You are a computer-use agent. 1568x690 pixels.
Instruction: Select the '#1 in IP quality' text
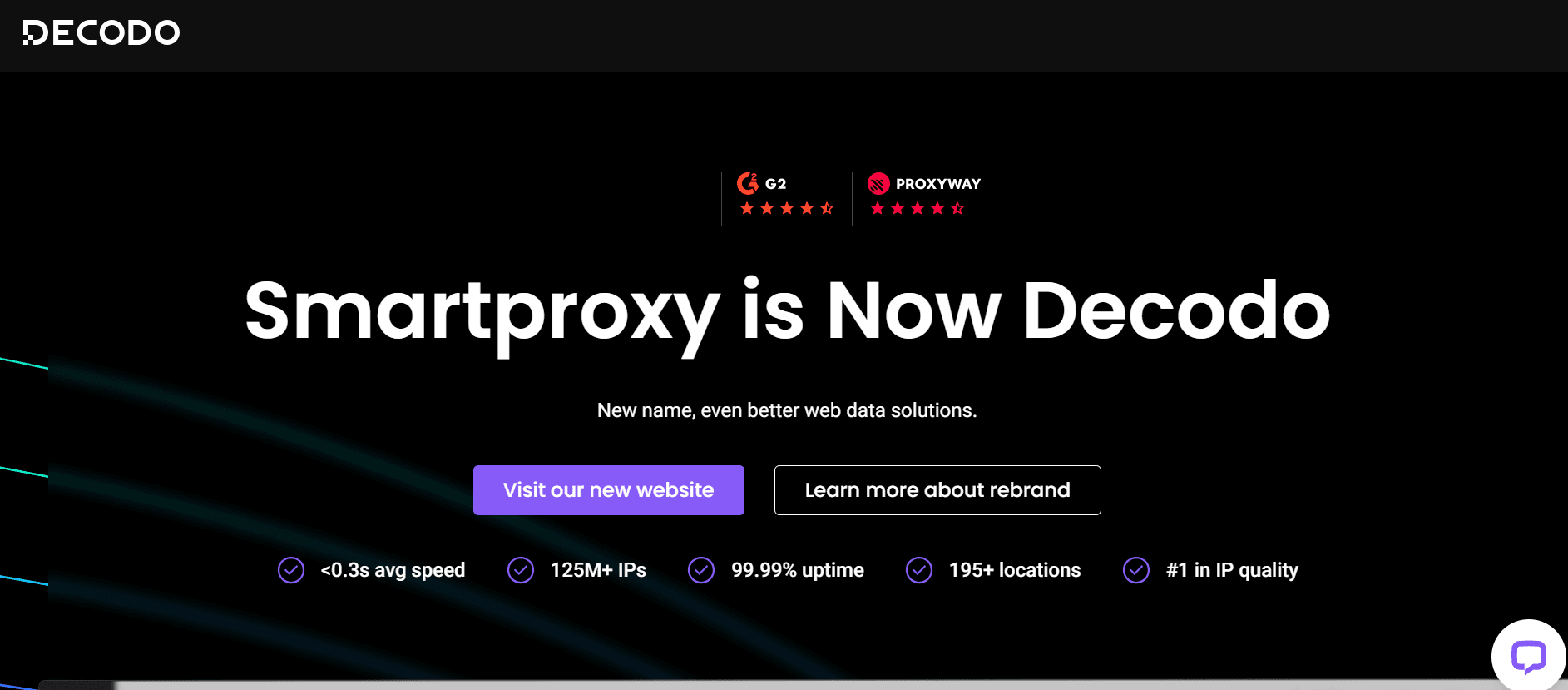coord(1232,570)
